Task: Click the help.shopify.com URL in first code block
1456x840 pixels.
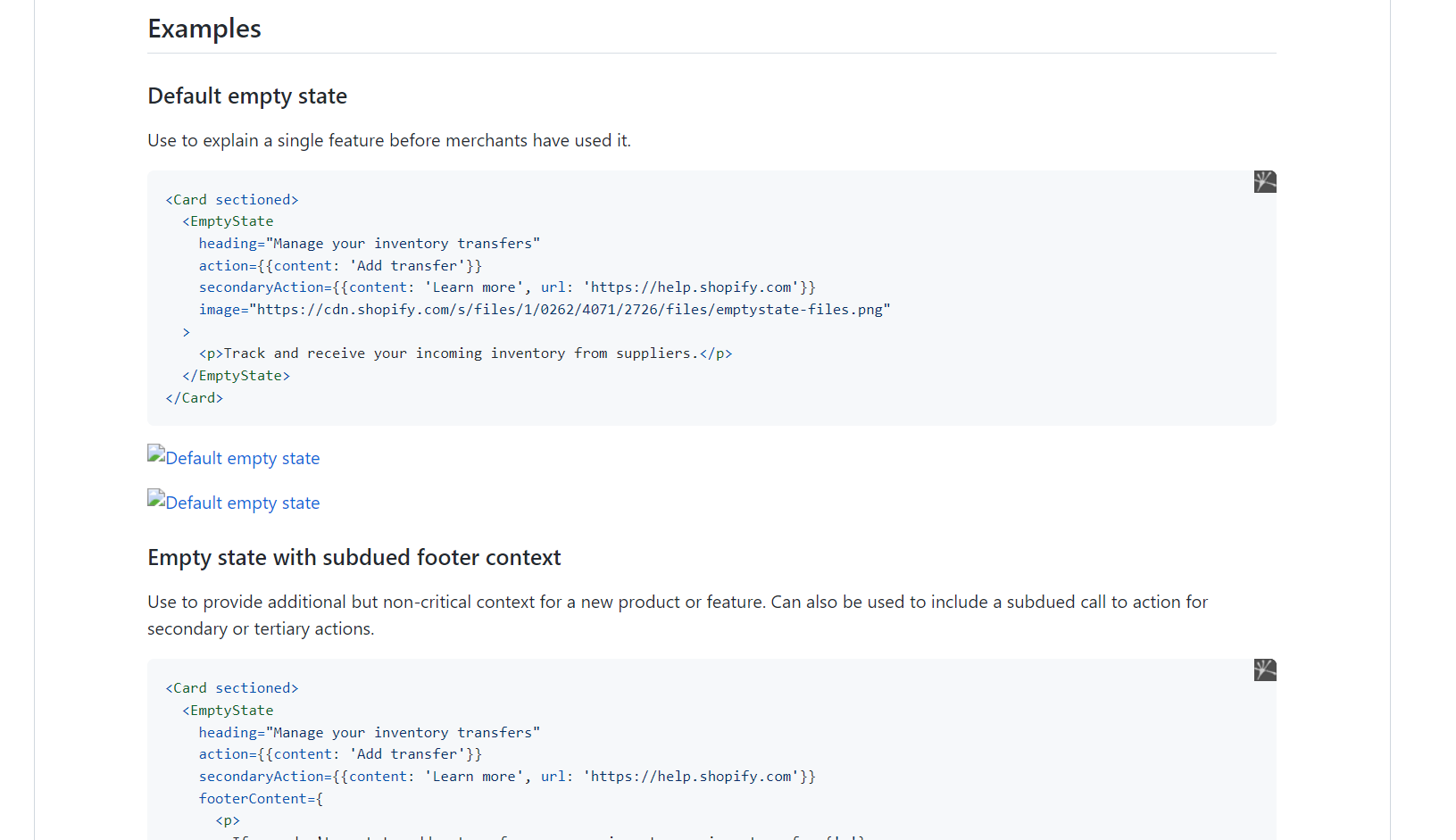Action: (690, 287)
